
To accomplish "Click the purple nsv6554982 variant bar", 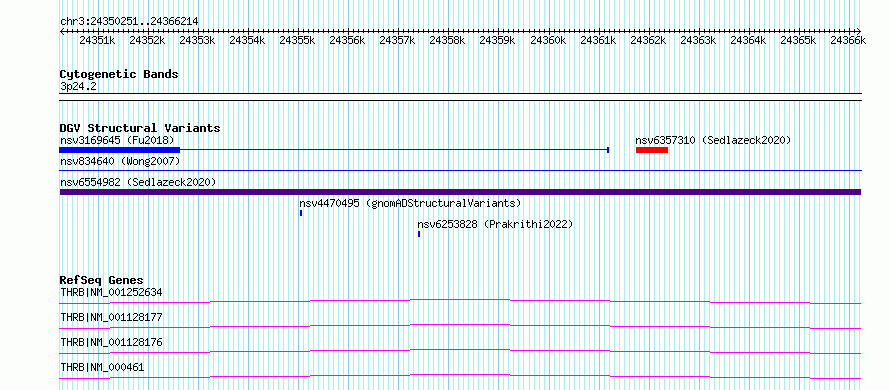I will point(460,192).
